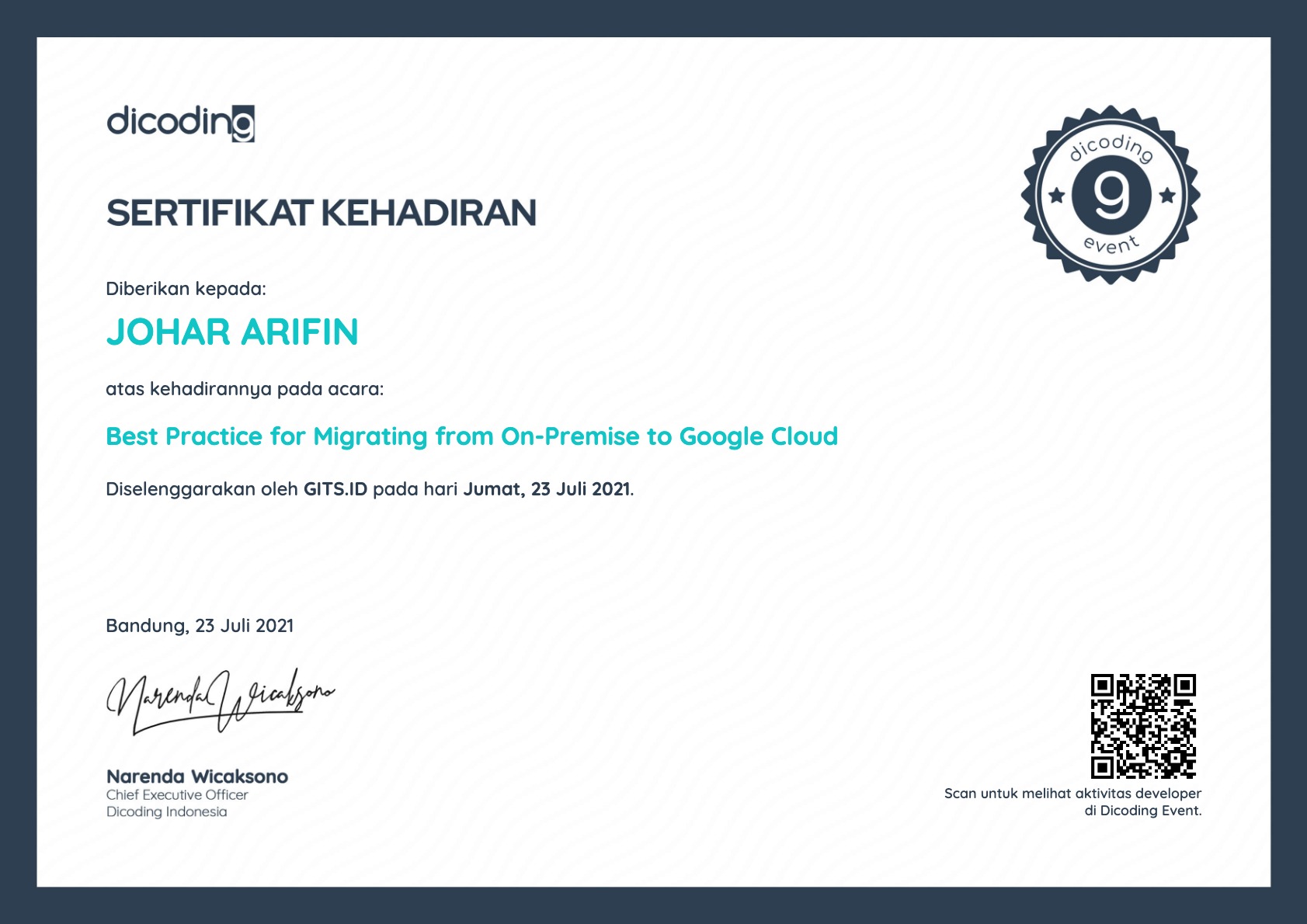The width and height of the screenshot is (1307, 924).
Task: Click the text 'Bandung, 23 Juli 2021'
Action: [x=200, y=626]
